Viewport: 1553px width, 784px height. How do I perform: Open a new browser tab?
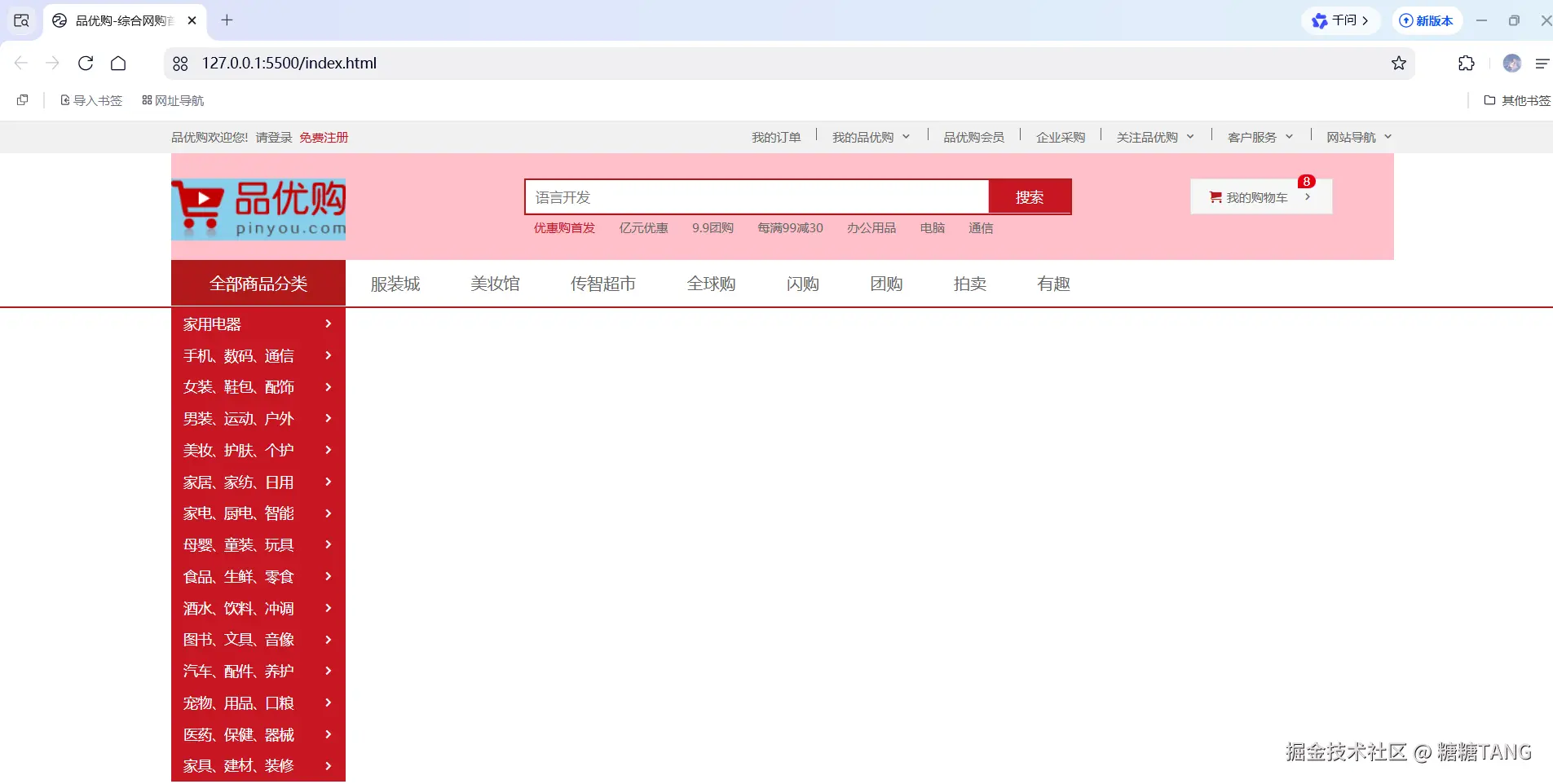click(227, 20)
